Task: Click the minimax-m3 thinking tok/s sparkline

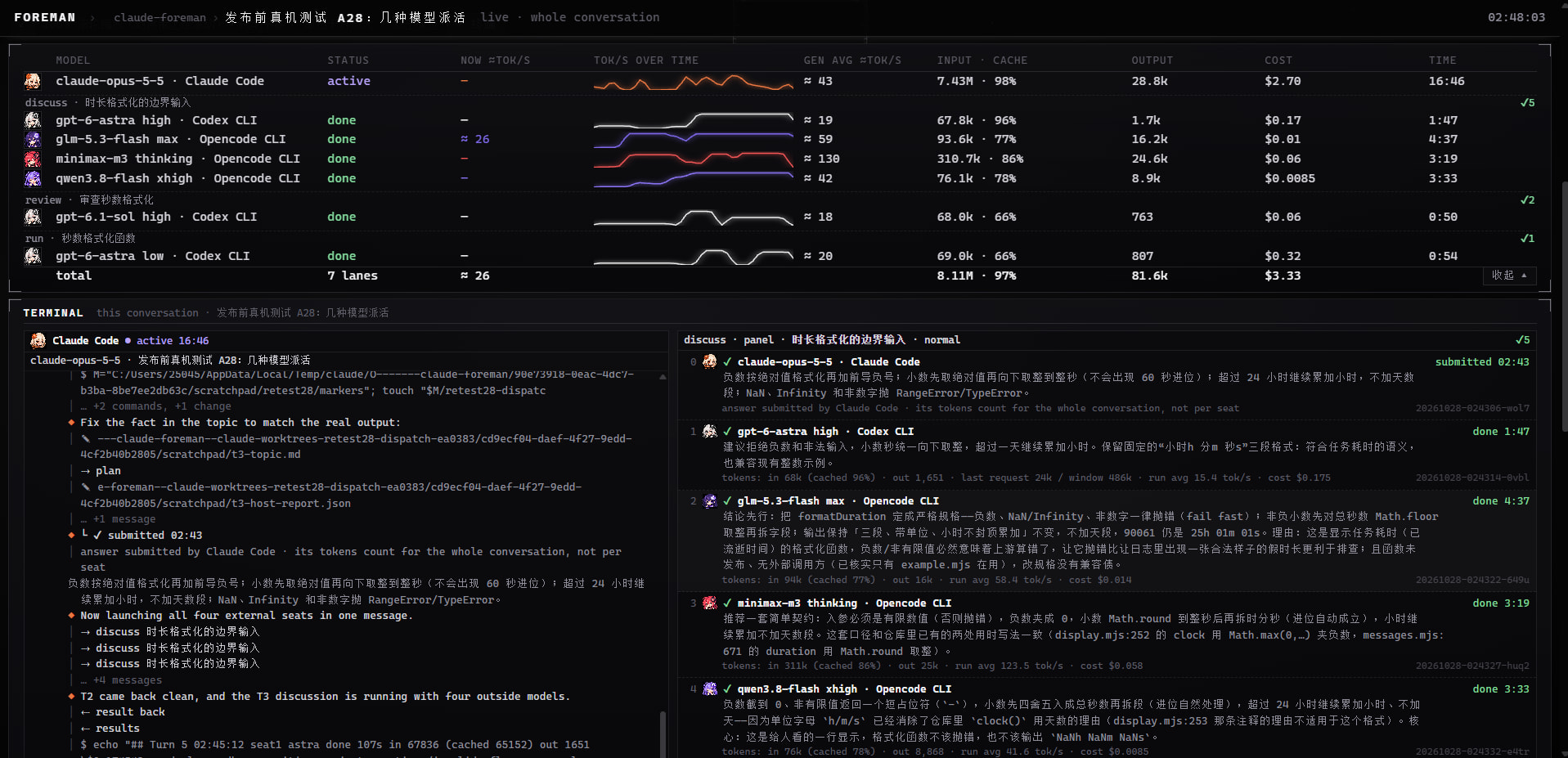Action: tap(694, 159)
